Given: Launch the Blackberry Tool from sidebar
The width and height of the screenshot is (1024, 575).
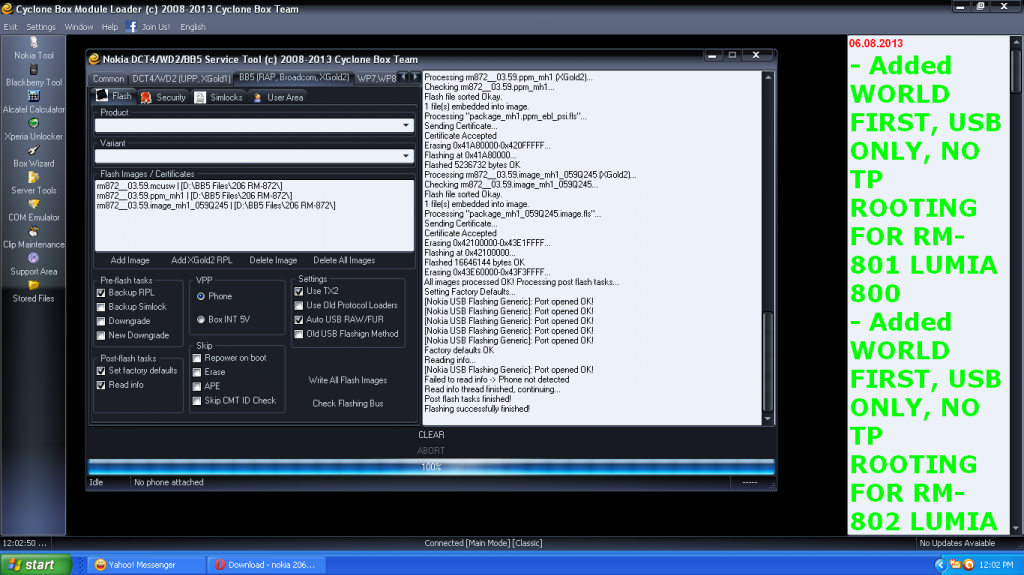Looking at the screenshot, I should (34, 70).
